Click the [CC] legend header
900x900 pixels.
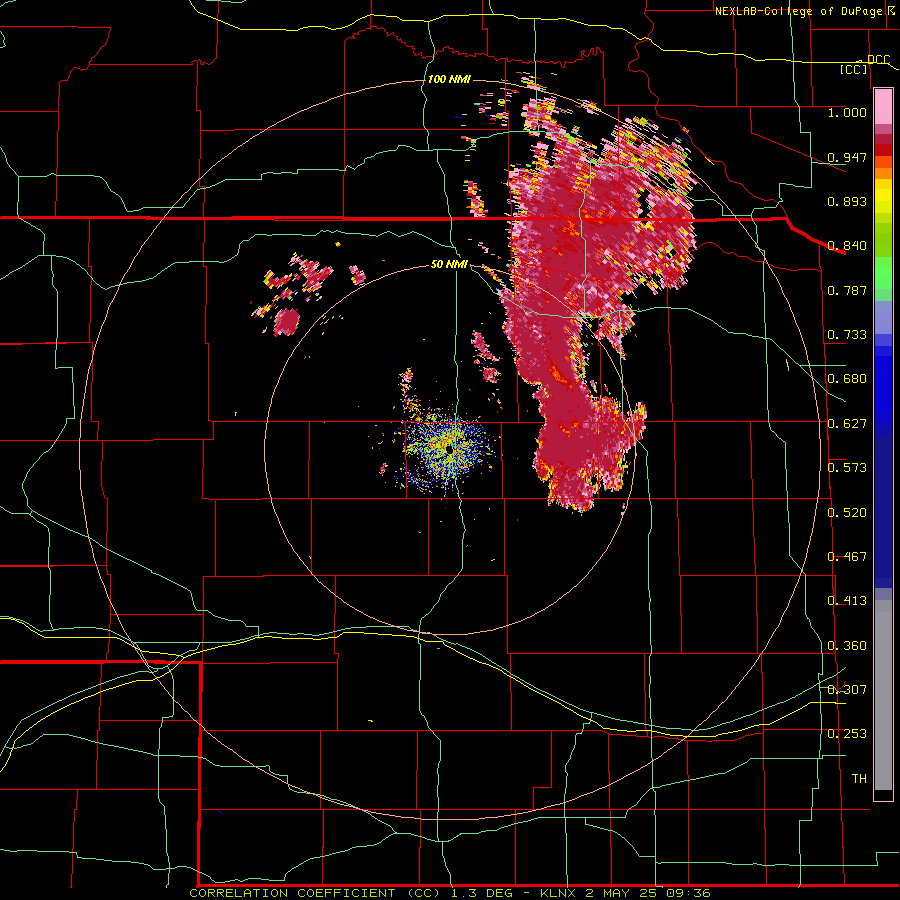(x=854, y=69)
